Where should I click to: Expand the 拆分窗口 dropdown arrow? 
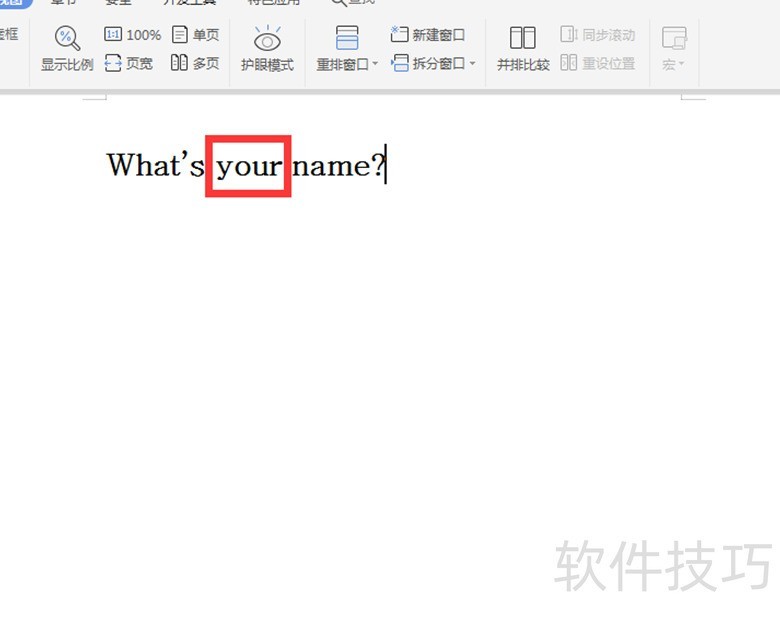pos(472,63)
